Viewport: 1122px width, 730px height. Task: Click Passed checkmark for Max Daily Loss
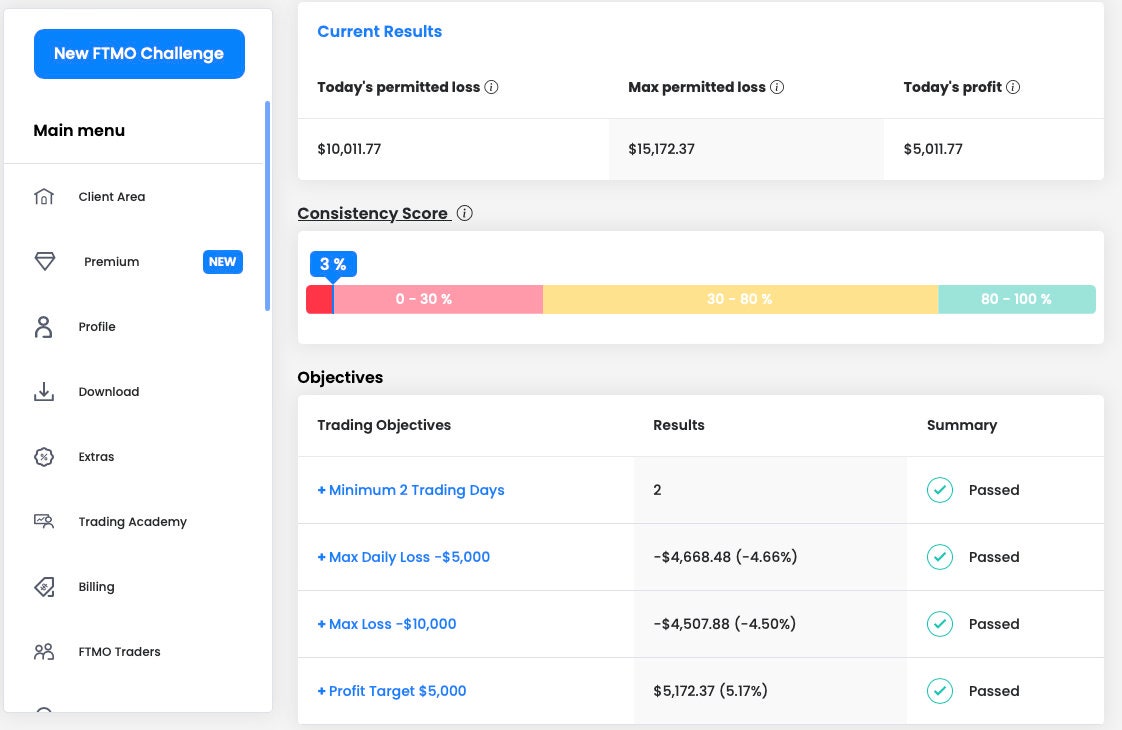pyautogui.click(x=940, y=557)
